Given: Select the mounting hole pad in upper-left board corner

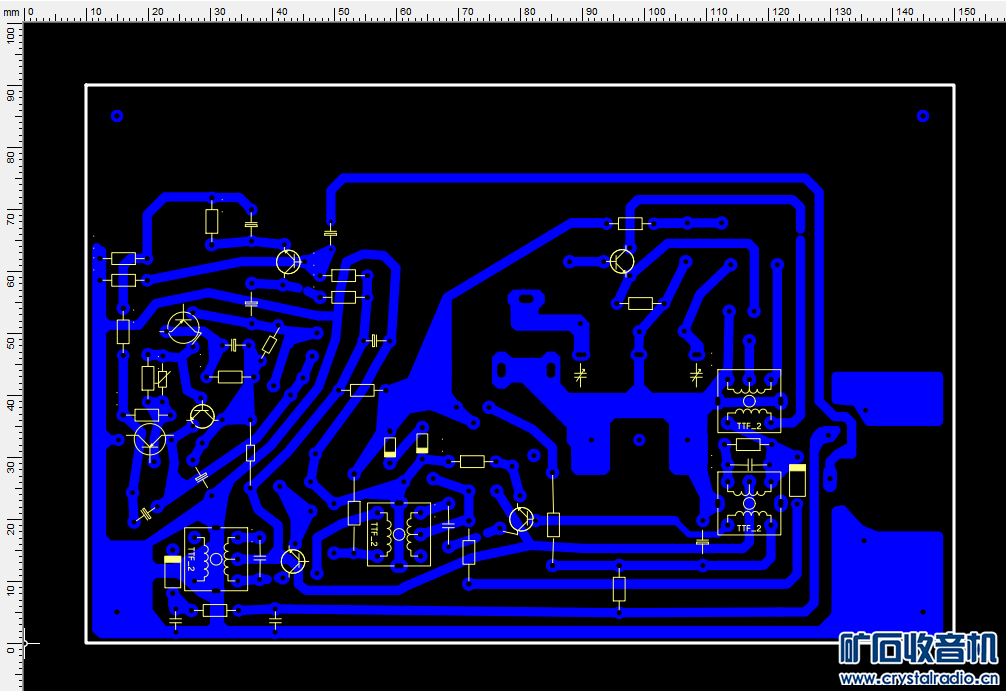Looking at the screenshot, I should 117,115.
